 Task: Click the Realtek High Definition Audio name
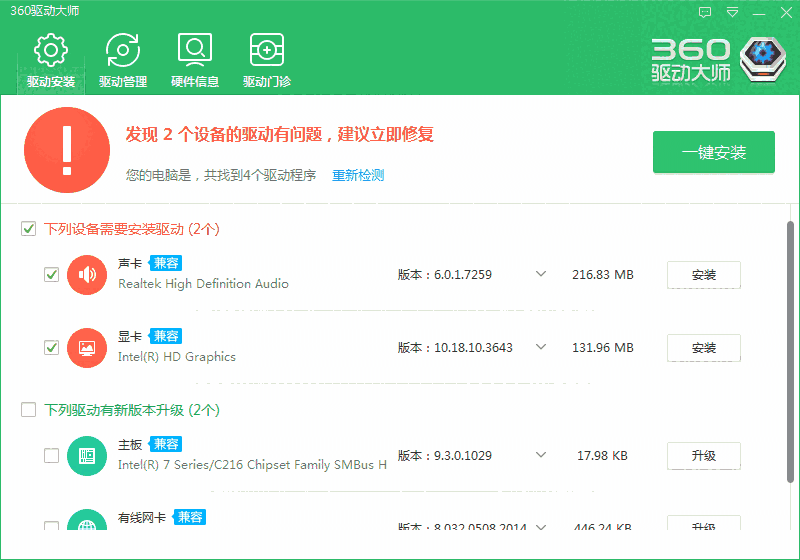204,284
